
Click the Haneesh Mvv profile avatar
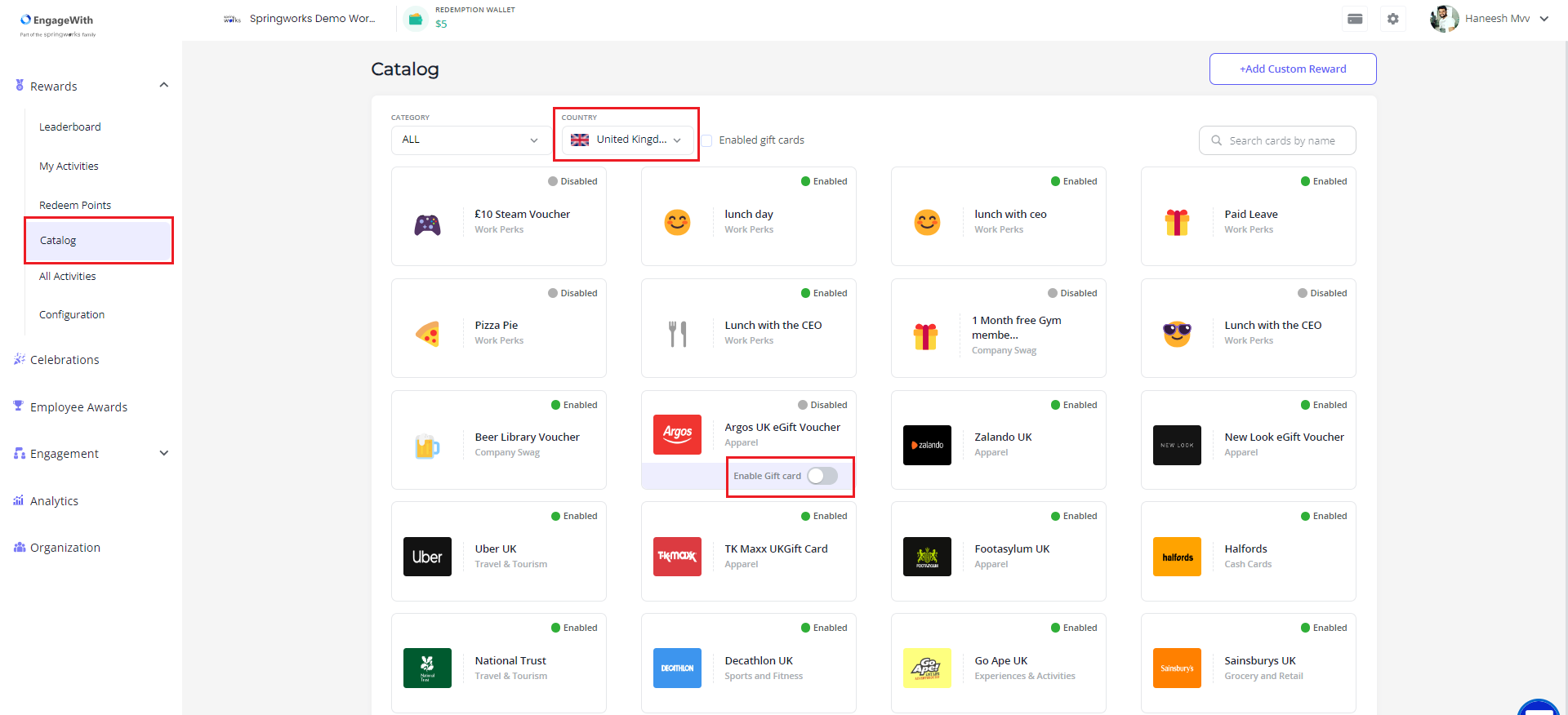point(1444,19)
